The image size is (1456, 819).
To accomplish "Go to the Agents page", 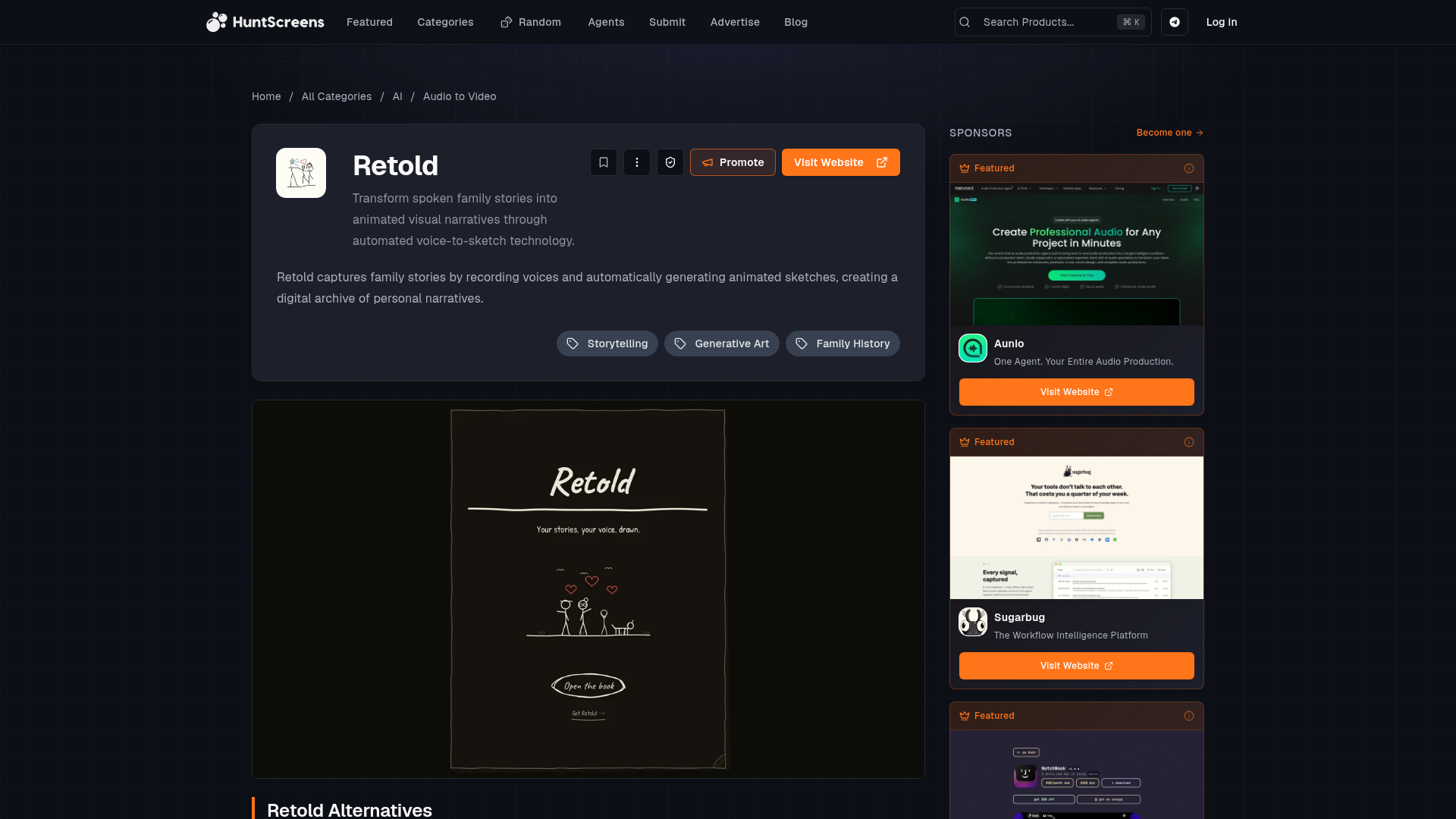I will pos(606,22).
